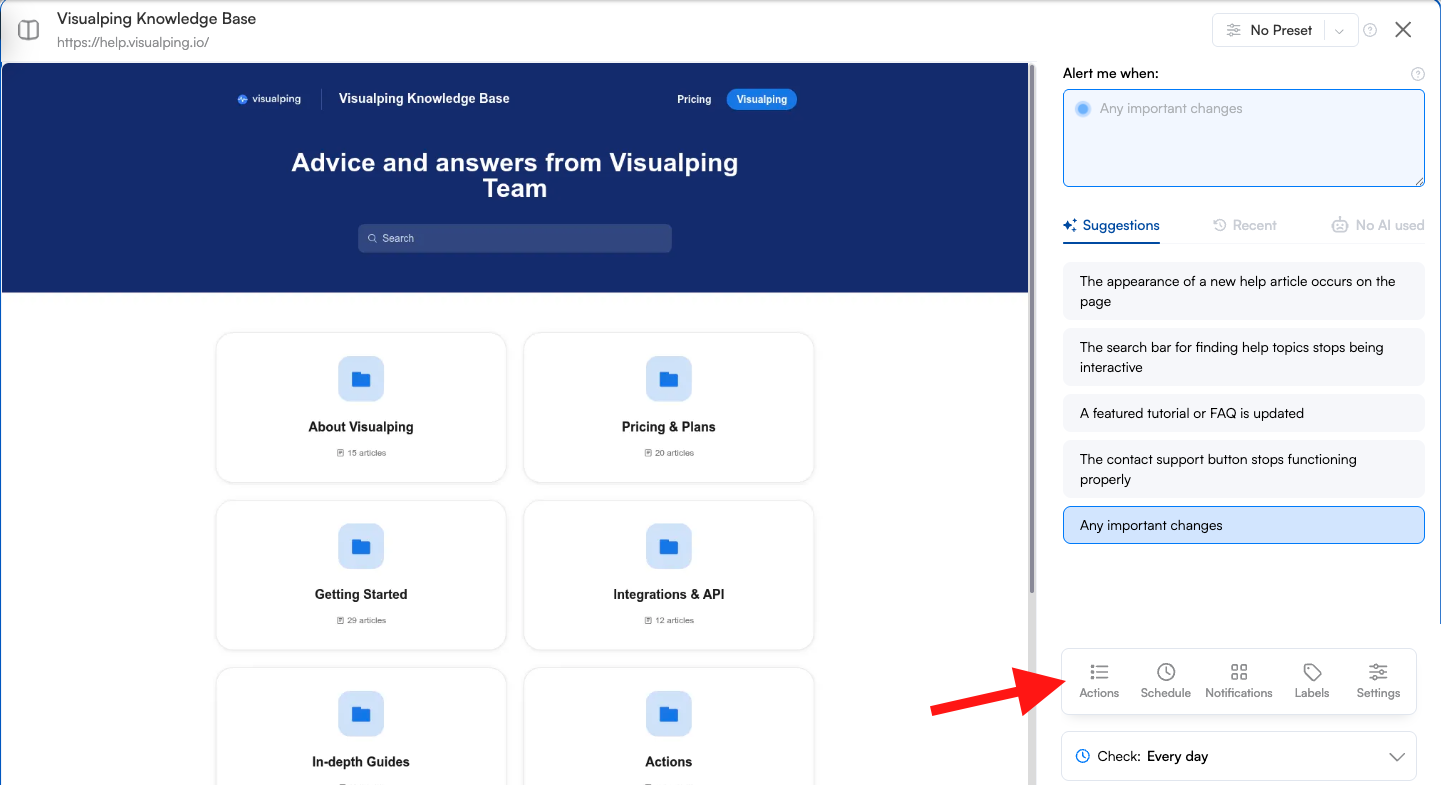Switch to the Suggestions tab
This screenshot has height=785, width=1441.
(x=1111, y=226)
